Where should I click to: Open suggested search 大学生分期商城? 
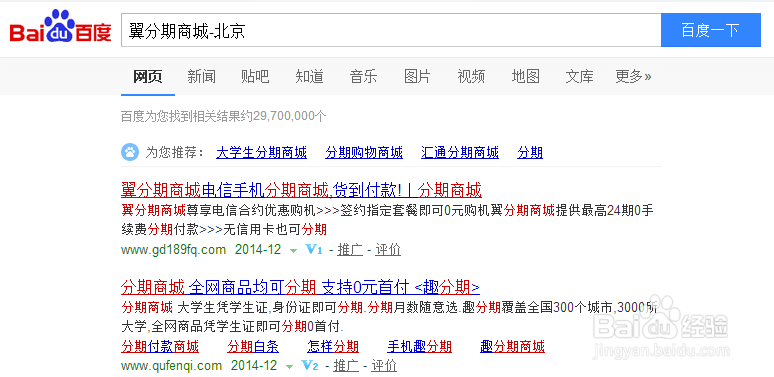click(262, 152)
